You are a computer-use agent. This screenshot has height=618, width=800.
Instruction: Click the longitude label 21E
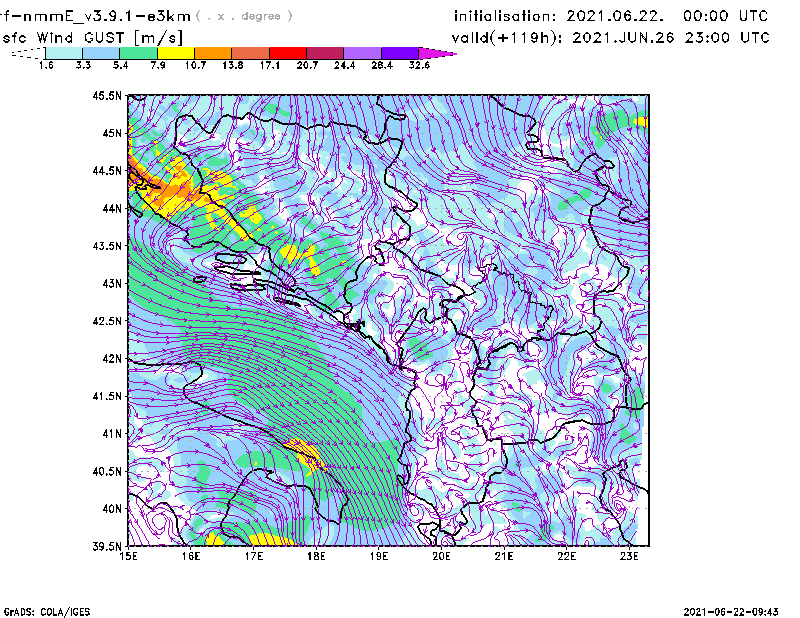point(504,557)
